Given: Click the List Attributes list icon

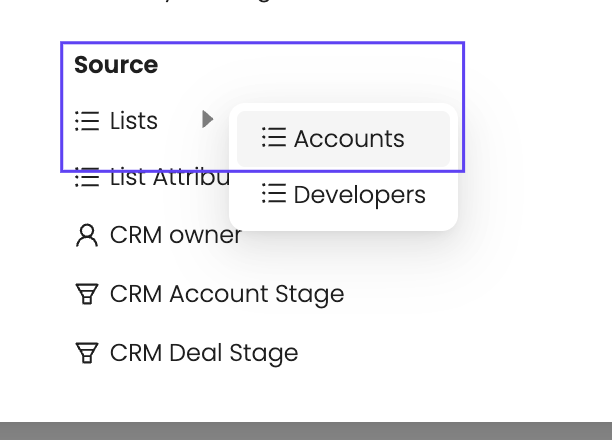Looking at the screenshot, I should [x=87, y=178].
